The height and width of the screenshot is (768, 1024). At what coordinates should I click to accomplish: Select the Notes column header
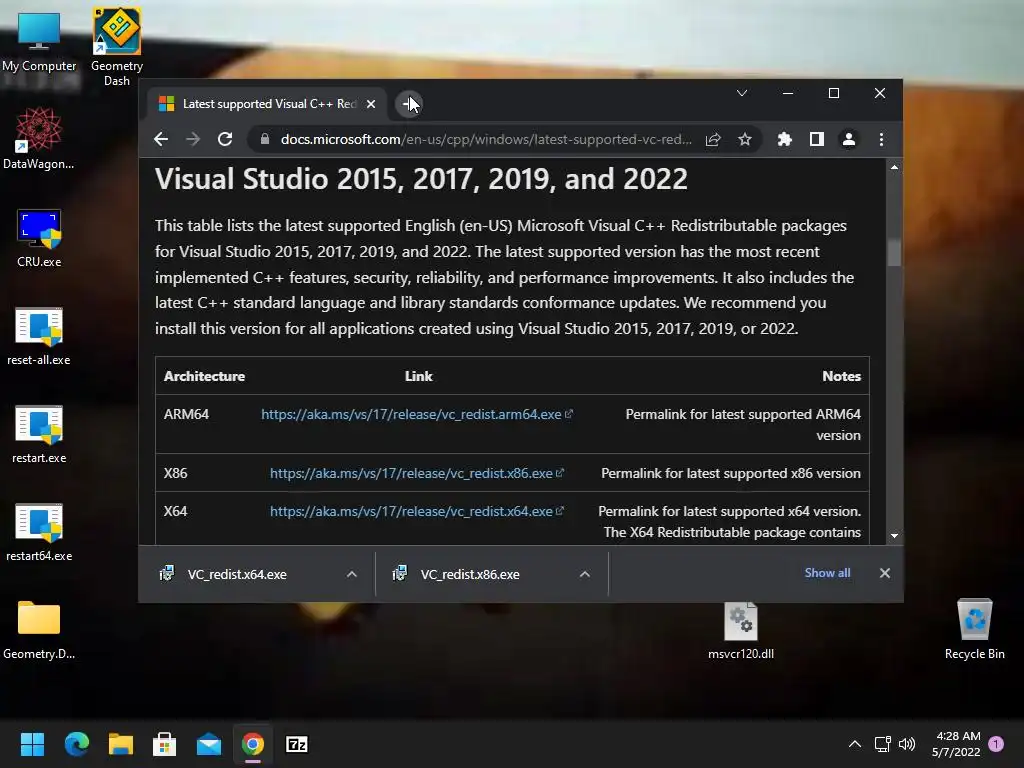[841, 376]
